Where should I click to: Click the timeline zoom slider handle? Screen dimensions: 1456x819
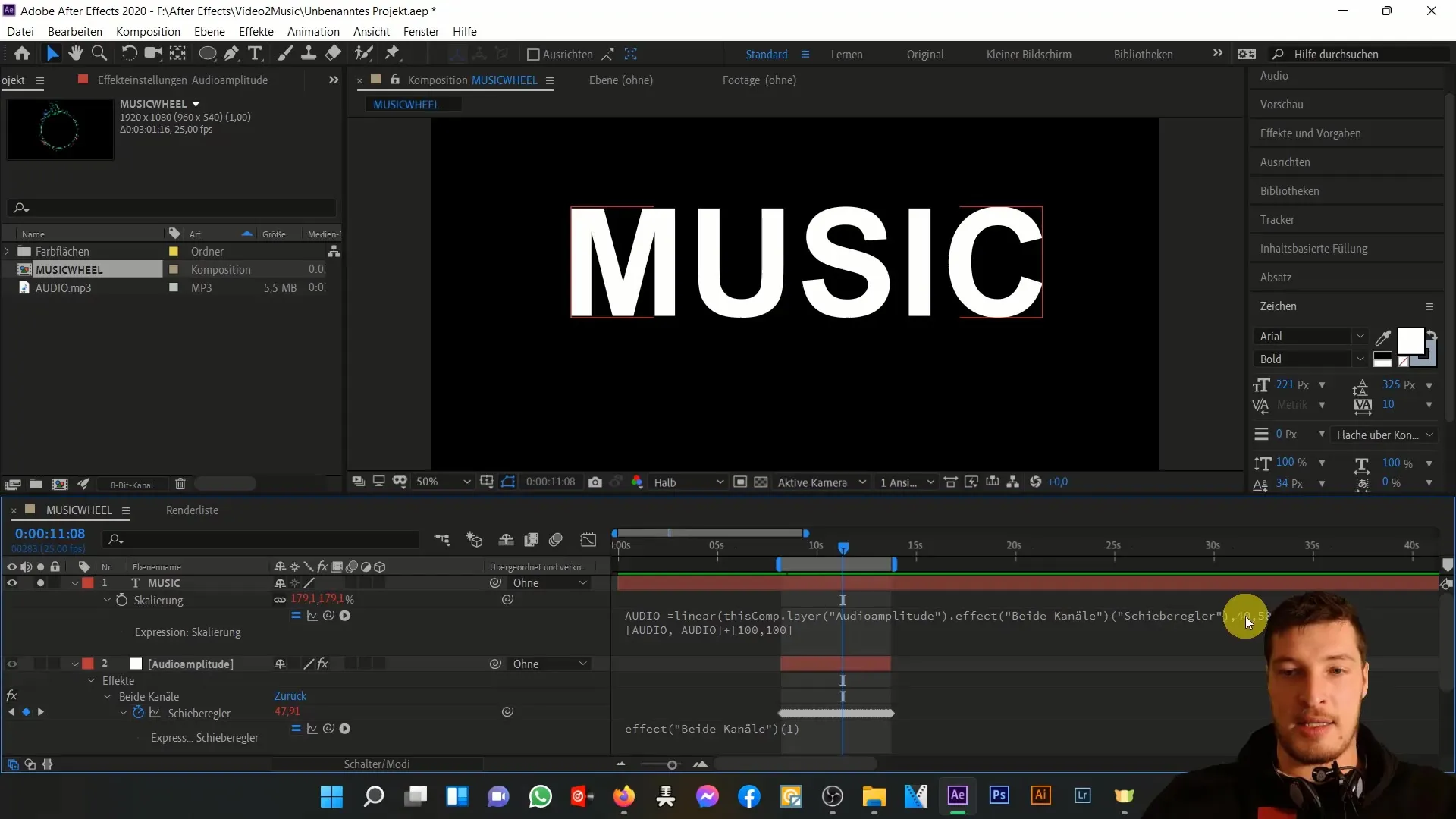(x=672, y=765)
